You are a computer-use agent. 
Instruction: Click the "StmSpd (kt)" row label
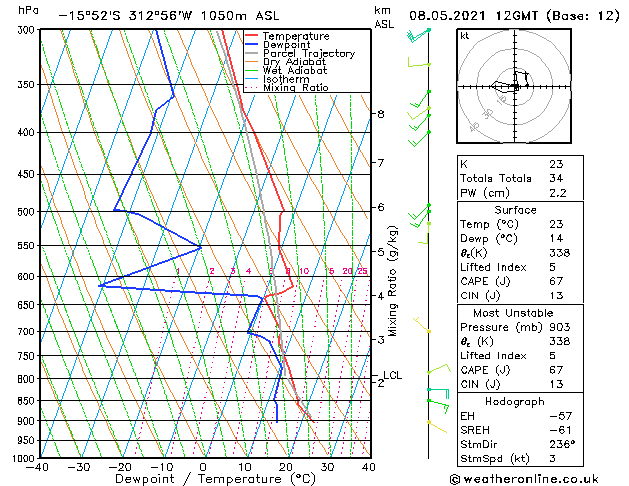pyautogui.click(x=495, y=459)
